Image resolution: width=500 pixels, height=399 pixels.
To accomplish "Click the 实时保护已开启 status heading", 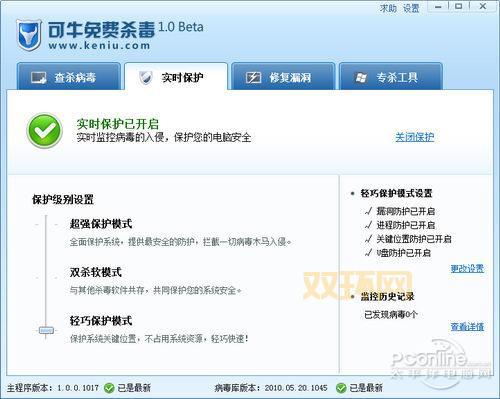I will pyautogui.click(x=118, y=124).
